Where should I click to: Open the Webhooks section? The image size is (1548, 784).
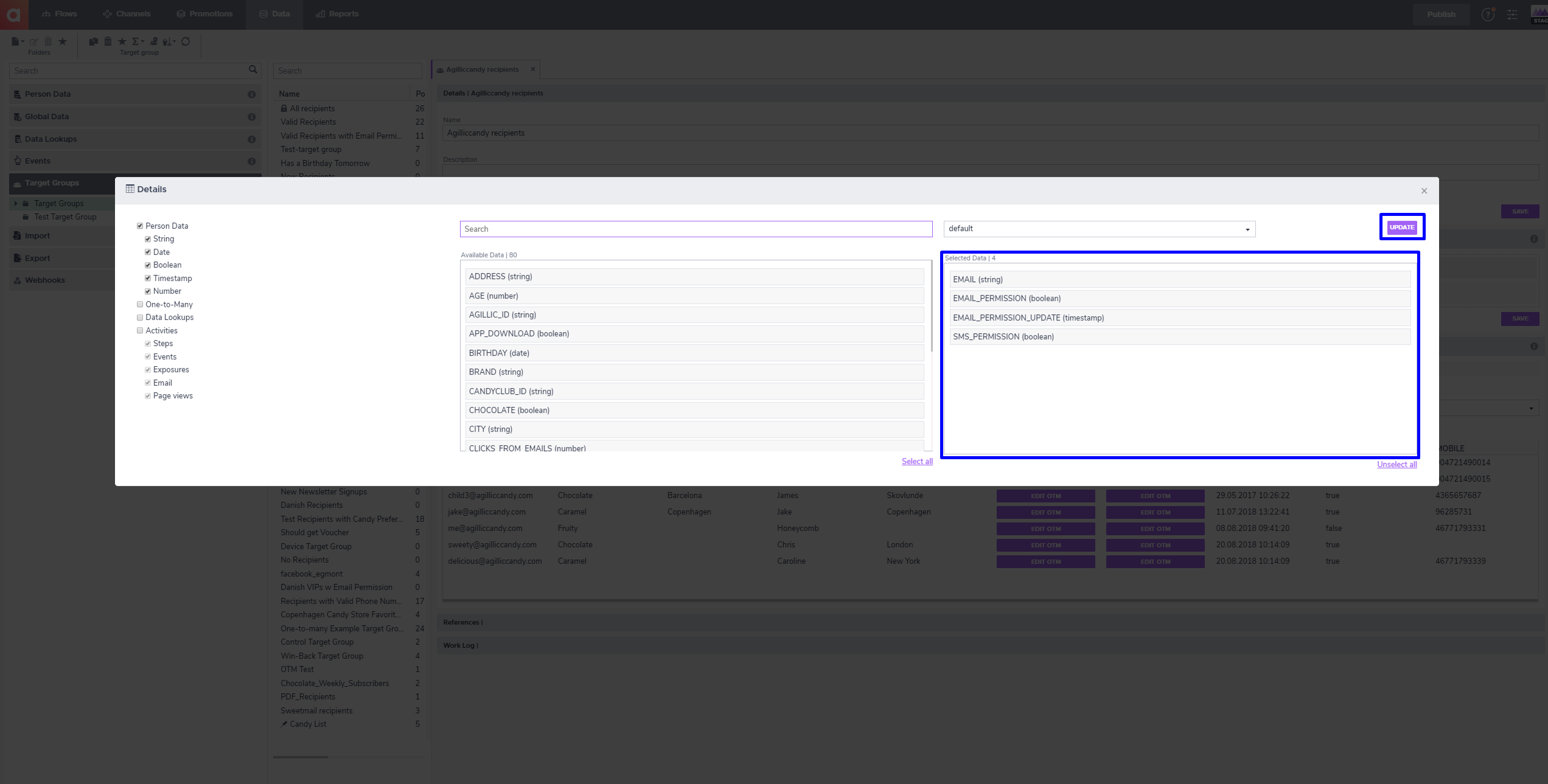tap(44, 280)
